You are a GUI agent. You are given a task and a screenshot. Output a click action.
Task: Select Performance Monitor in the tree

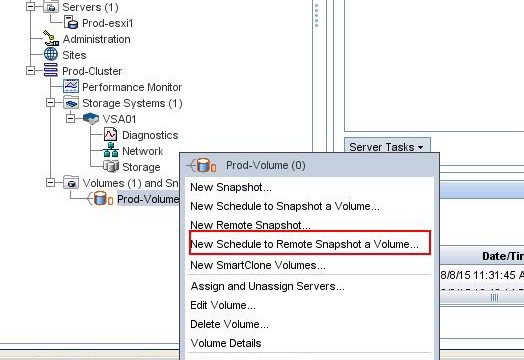point(132,87)
